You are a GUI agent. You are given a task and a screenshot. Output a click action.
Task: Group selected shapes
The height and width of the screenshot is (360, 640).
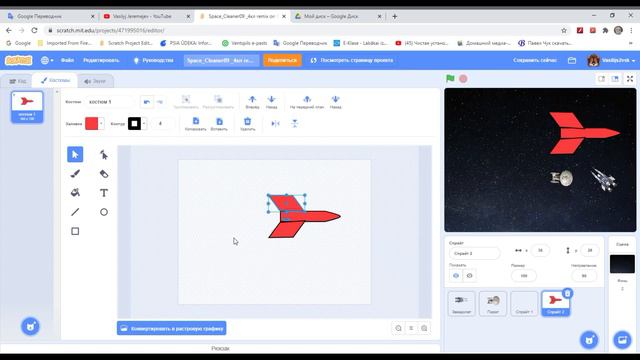tap(186, 102)
